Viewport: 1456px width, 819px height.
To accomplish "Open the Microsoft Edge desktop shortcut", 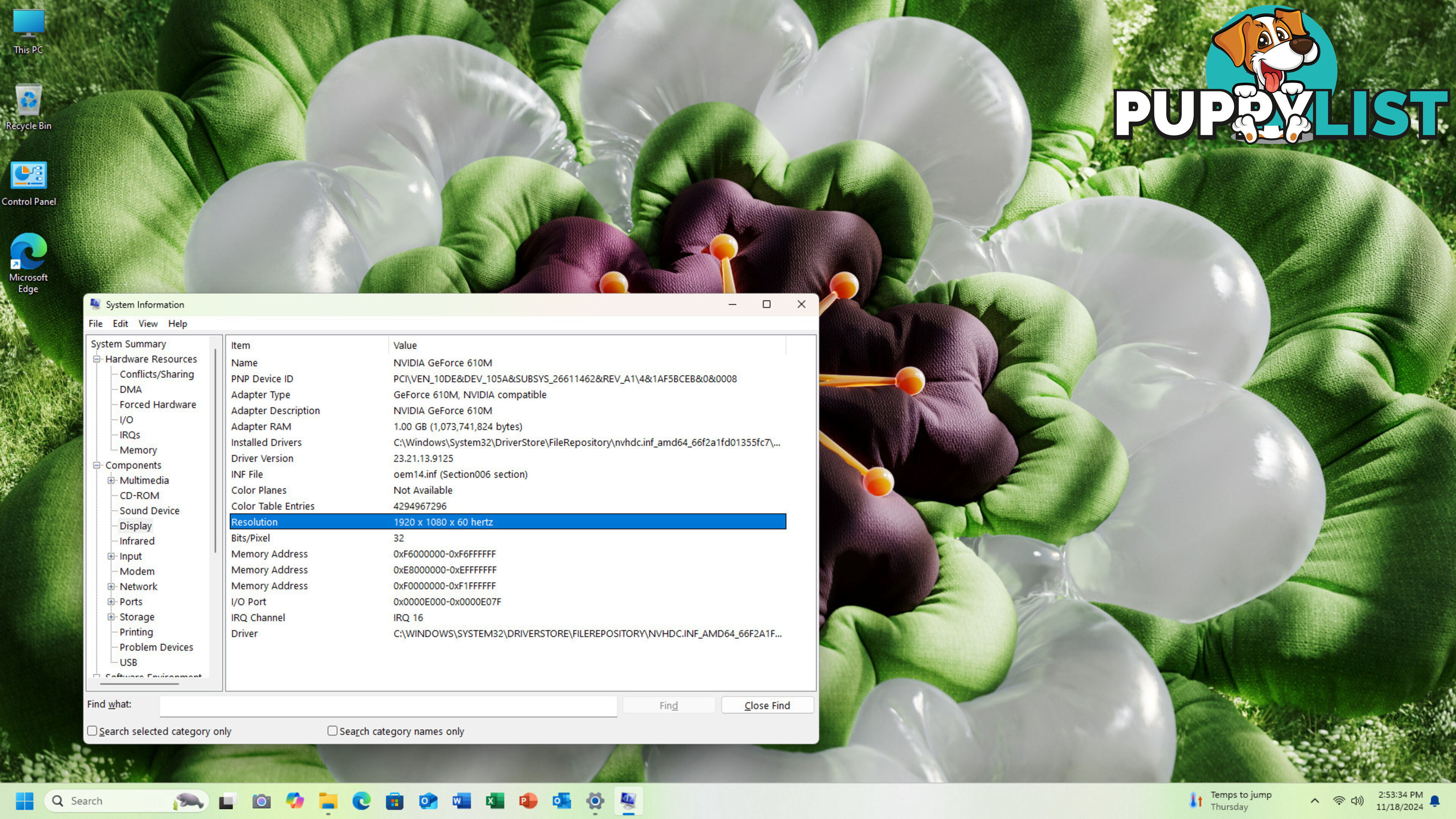I will click(28, 264).
